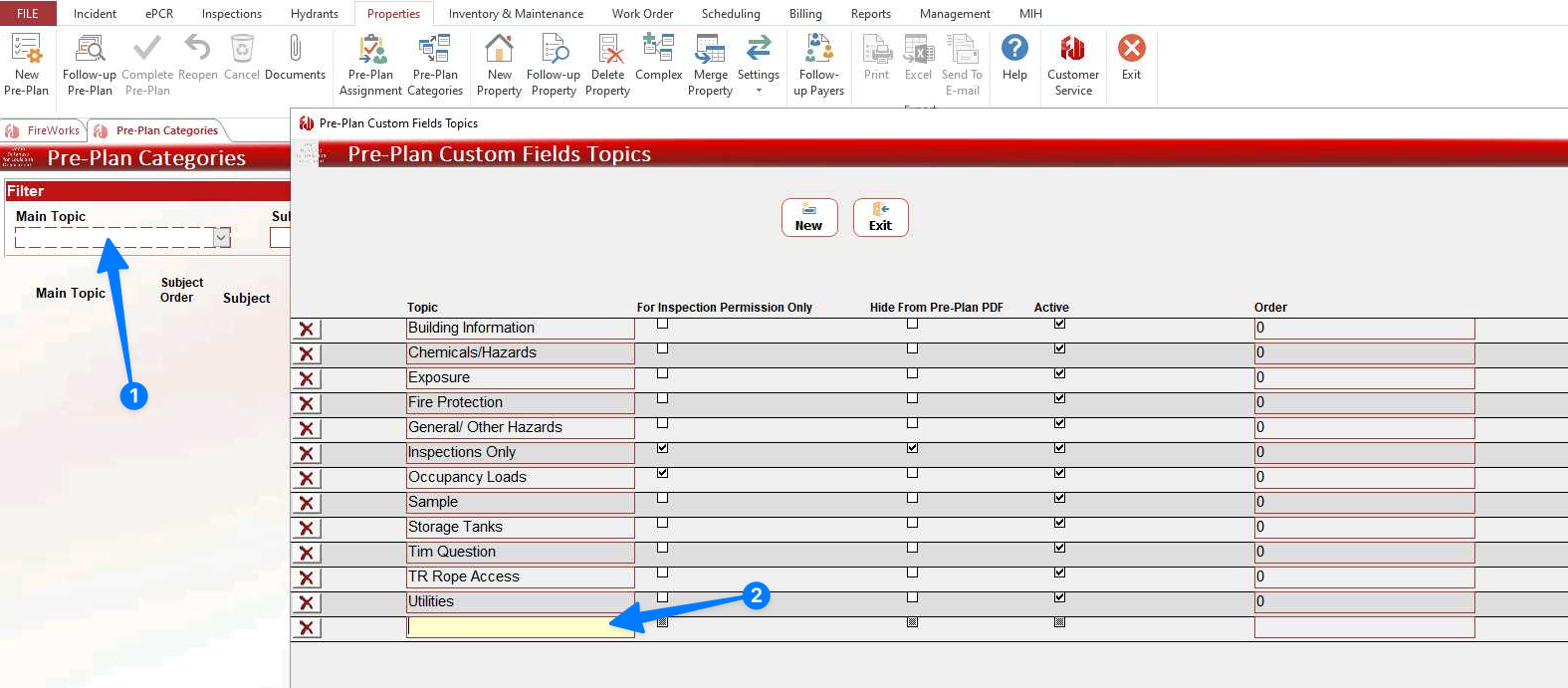
Task: Open Pre-Plan Categories ribbon tool
Action: click(x=435, y=65)
